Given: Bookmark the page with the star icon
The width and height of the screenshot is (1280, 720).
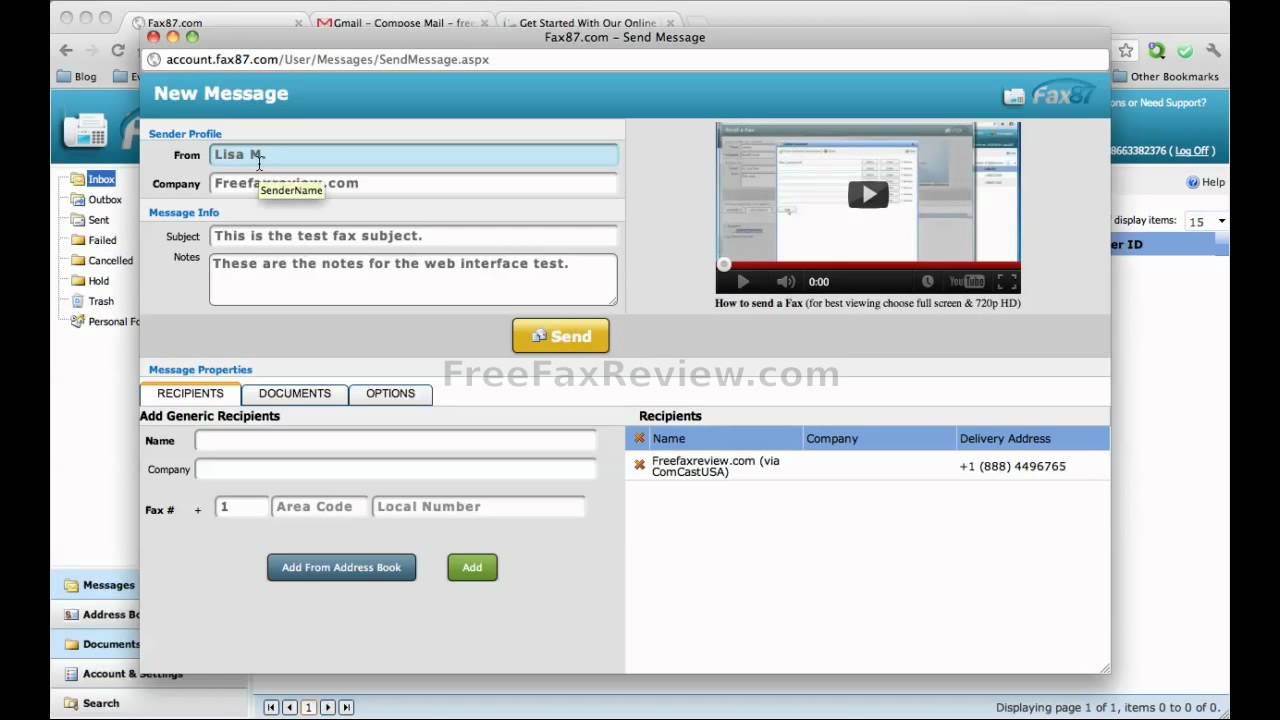Looking at the screenshot, I should tap(1126, 50).
